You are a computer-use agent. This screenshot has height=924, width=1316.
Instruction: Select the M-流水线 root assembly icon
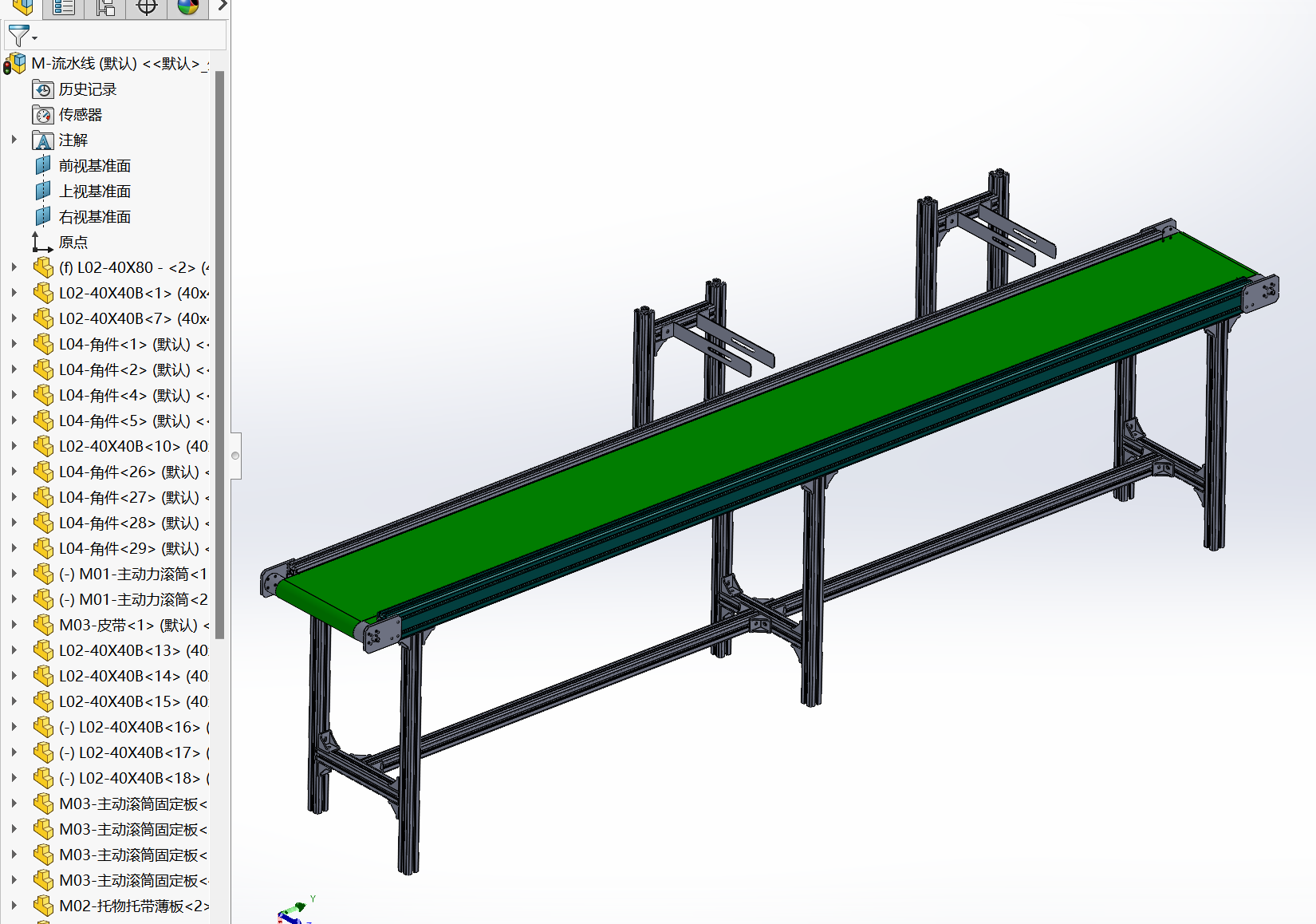coord(15,64)
